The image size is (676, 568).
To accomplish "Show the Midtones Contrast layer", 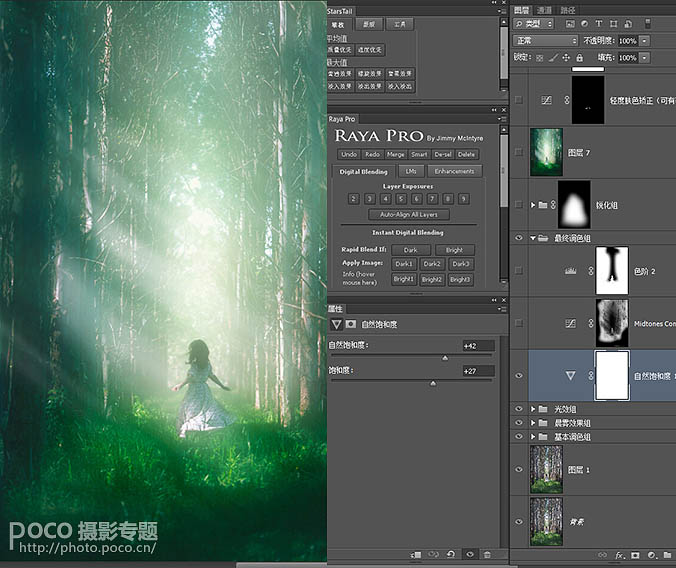I will [519, 323].
